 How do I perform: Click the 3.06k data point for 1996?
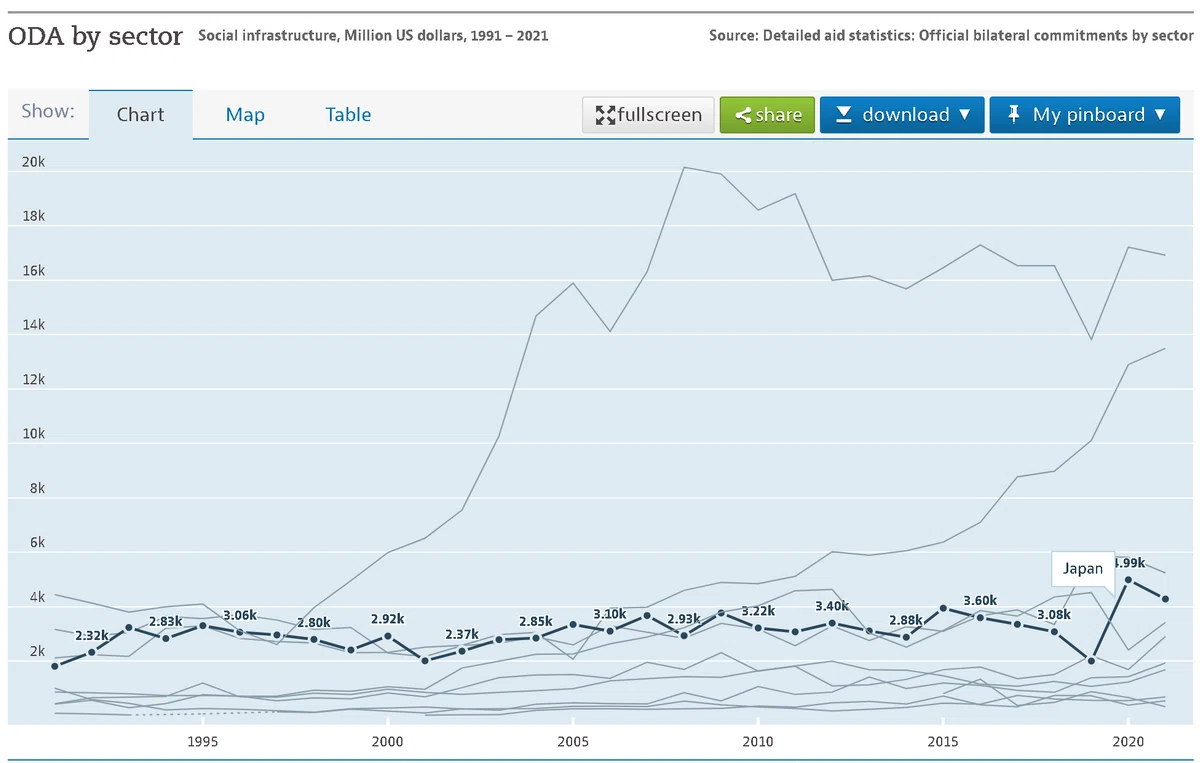pos(240,633)
